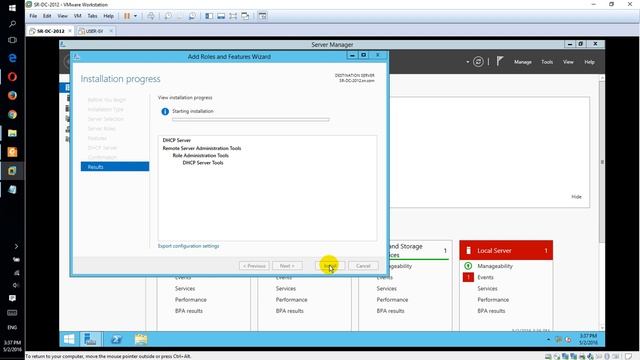Click Remote Server Administration Tools entry
The height and width of the screenshot is (360, 640).
click(202, 148)
